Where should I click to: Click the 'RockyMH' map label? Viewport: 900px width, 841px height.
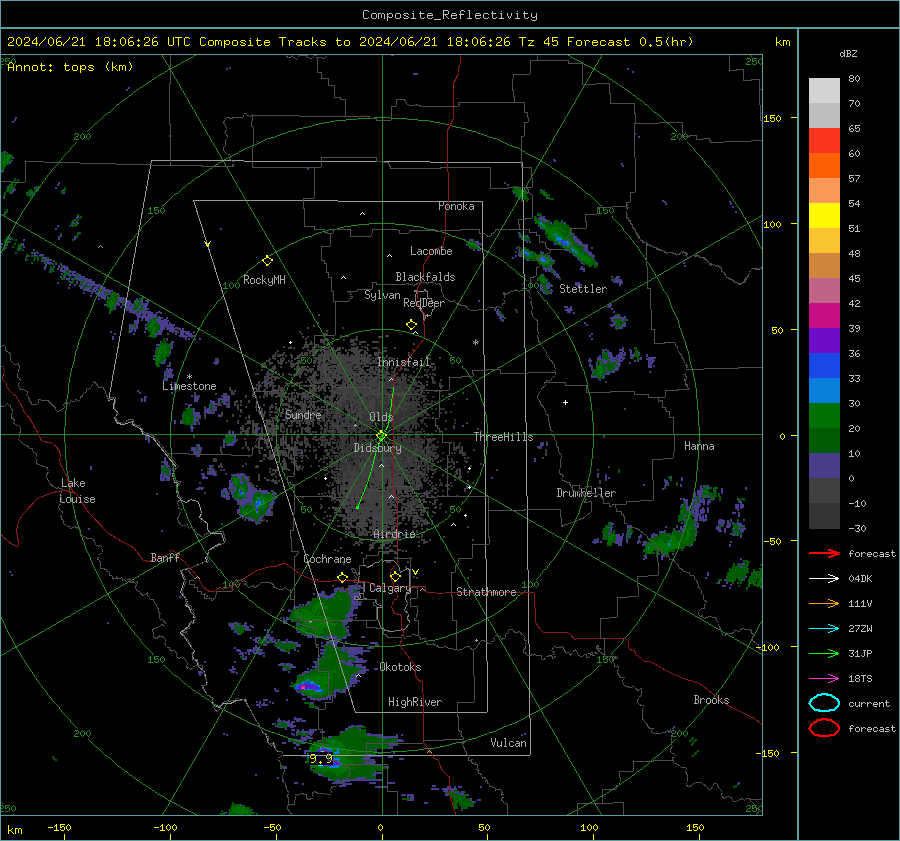click(x=264, y=280)
